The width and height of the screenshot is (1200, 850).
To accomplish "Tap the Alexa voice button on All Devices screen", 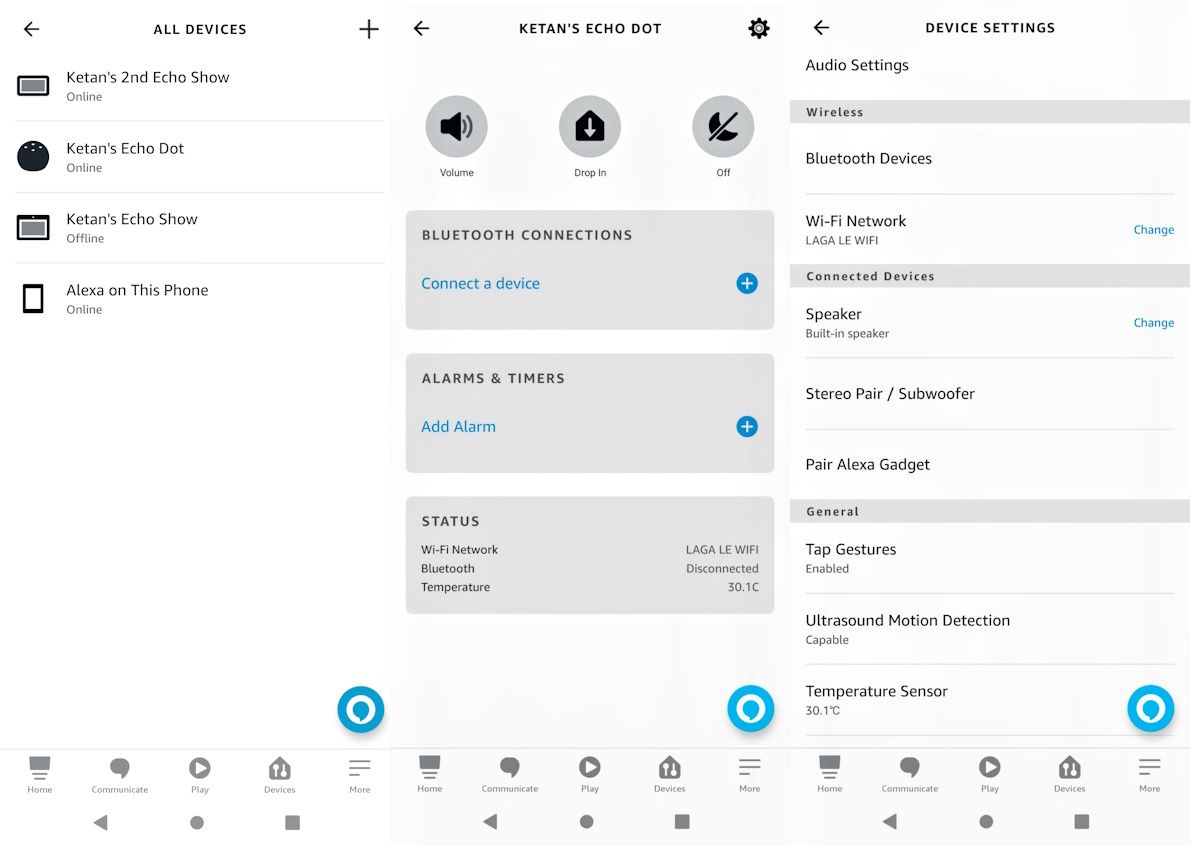I will click(361, 710).
